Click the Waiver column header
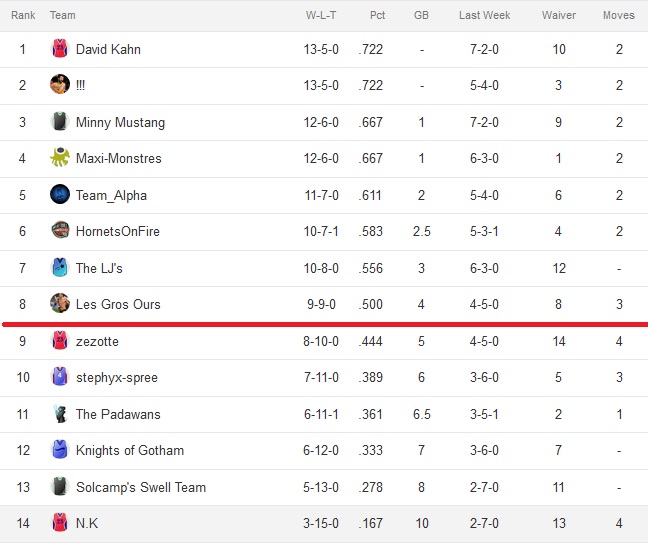 click(559, 15)
